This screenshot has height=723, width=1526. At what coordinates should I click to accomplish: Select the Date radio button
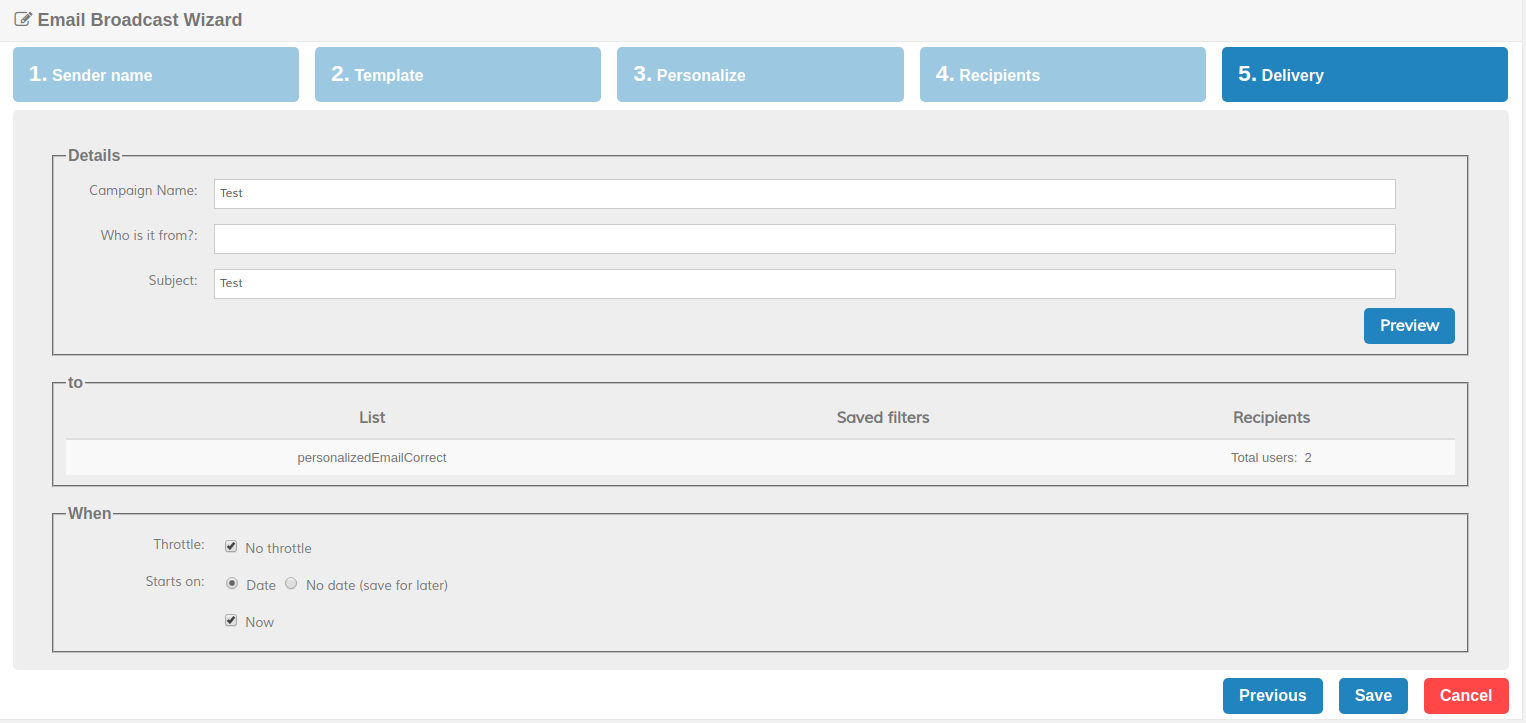(x=232, y=584)
